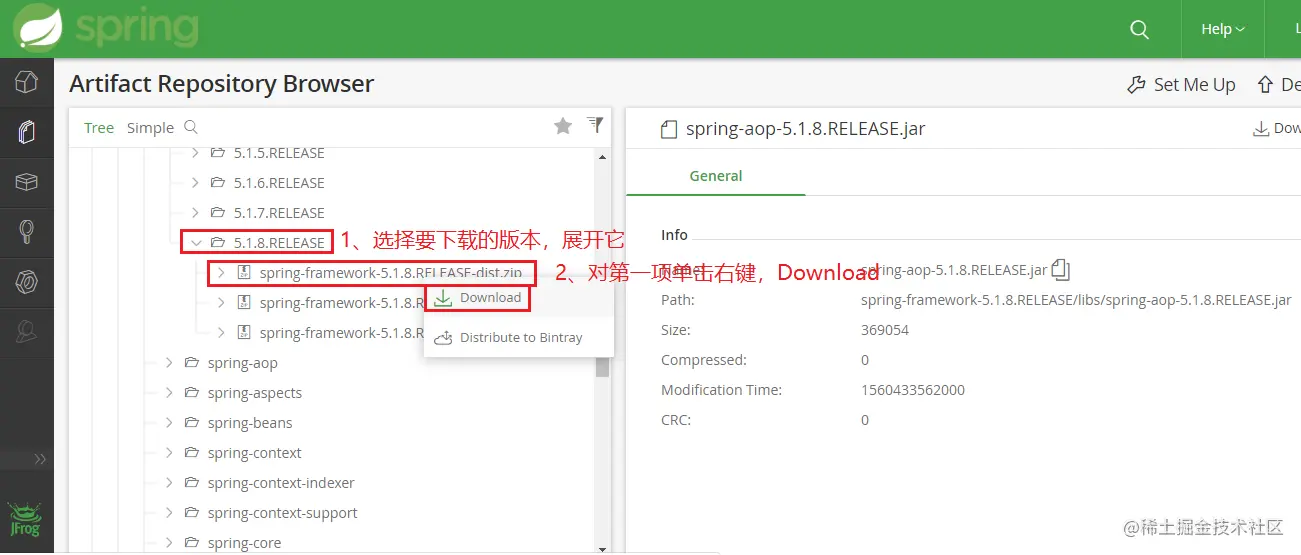The height and width of the screenshot is (555, 1301).
Task: Collapse the 5.1.8.RELEASE folder
Action: coord(196,243)
